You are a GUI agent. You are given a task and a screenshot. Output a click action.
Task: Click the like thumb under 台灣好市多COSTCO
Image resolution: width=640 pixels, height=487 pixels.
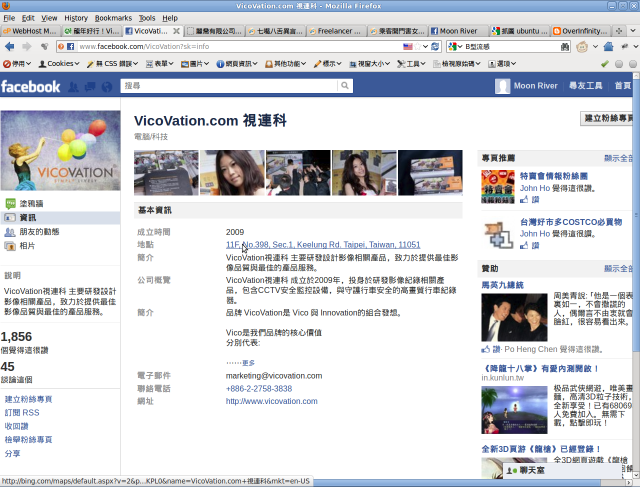524,245
